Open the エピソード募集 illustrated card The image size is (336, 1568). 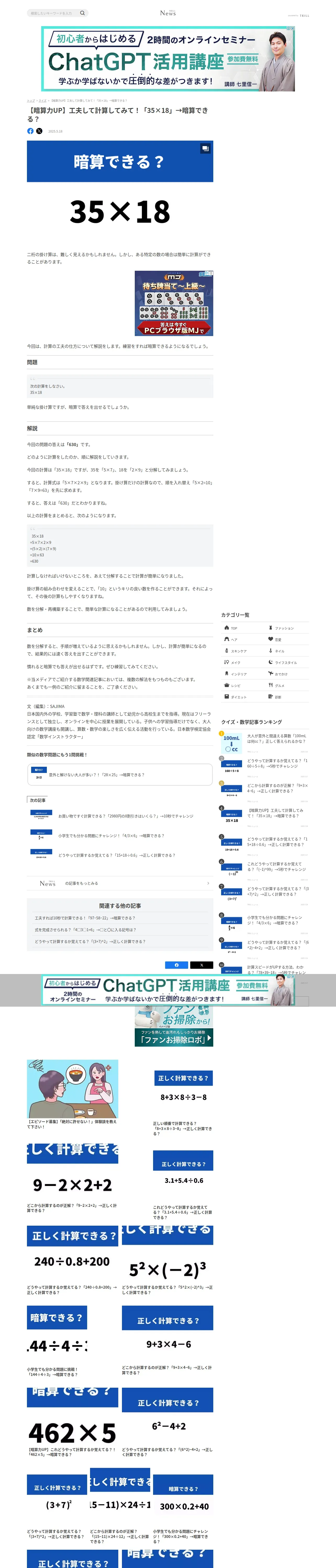tap(72, 1094)
